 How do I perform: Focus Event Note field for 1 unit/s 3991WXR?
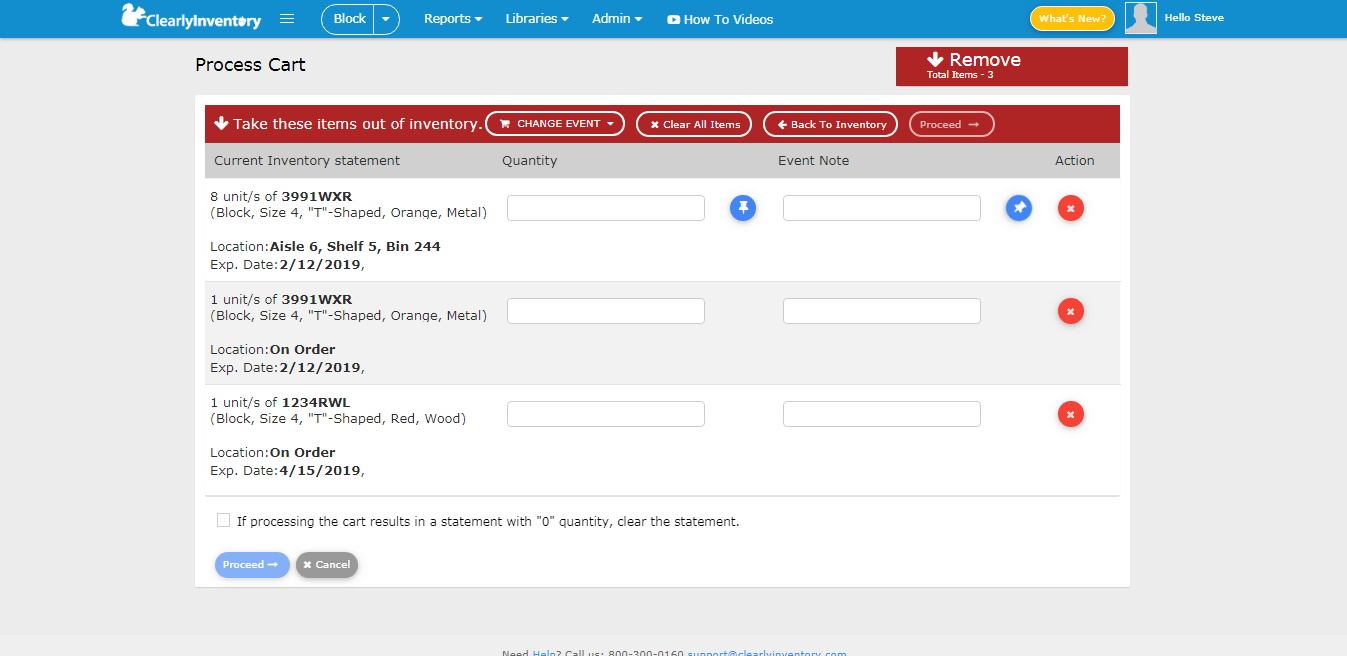(x=882, y=311)
